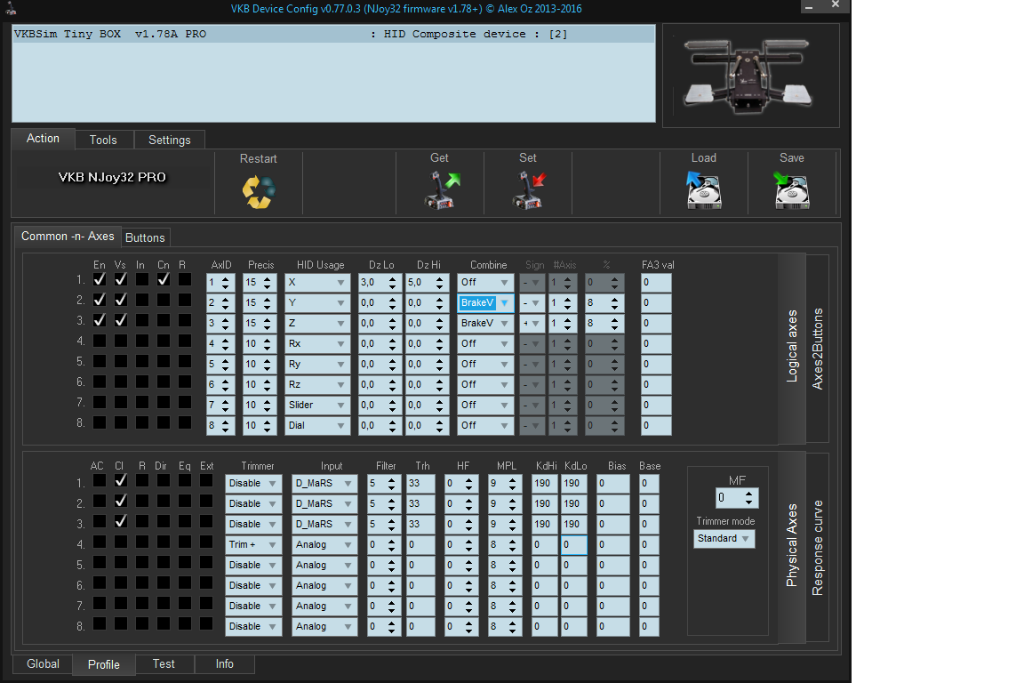Enable In checkbox for logical axis 1
This screenshot has width=1024, height=683.
click(142, 279)
